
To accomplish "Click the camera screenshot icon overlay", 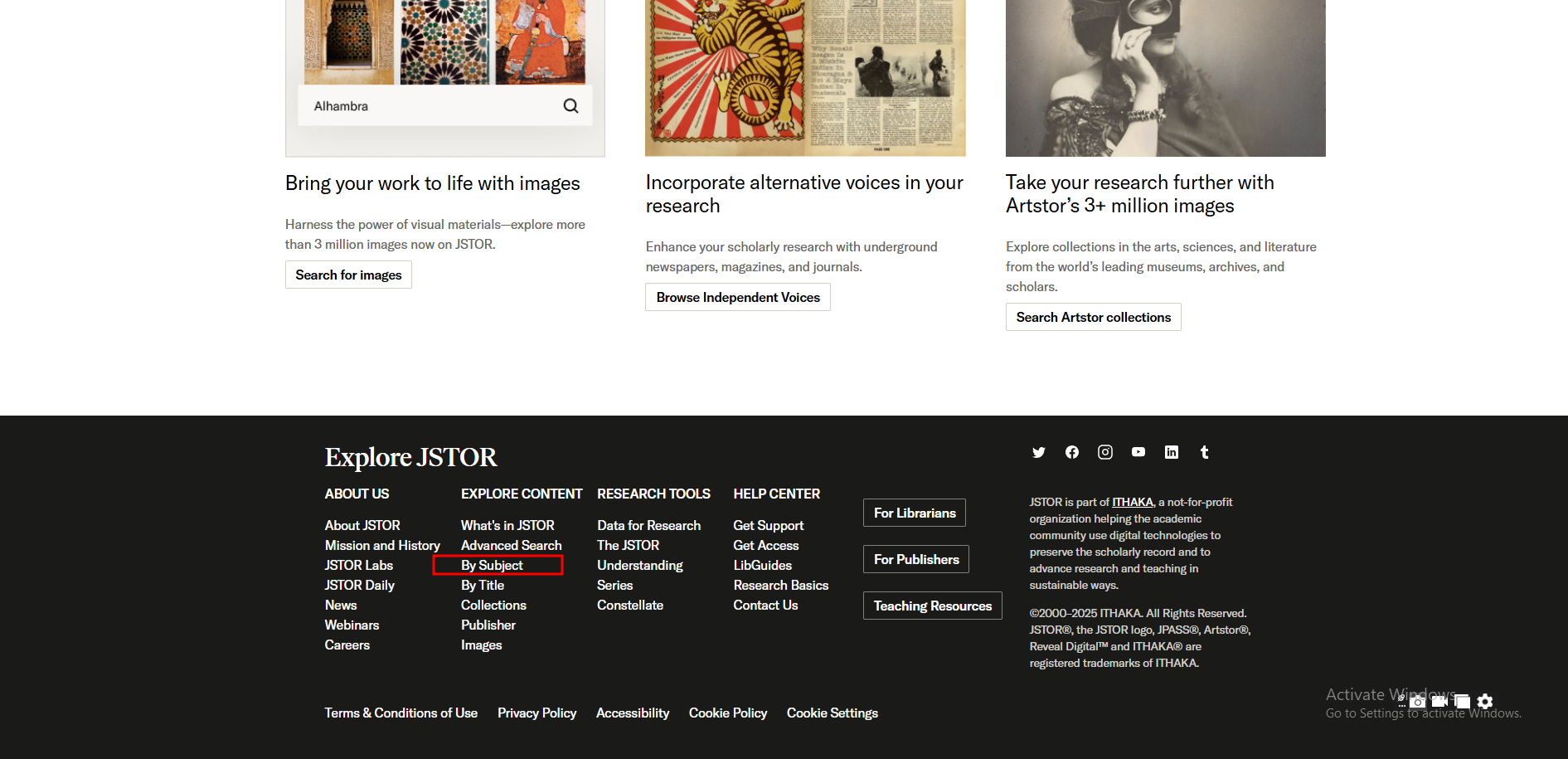I will coord(1418,702).
